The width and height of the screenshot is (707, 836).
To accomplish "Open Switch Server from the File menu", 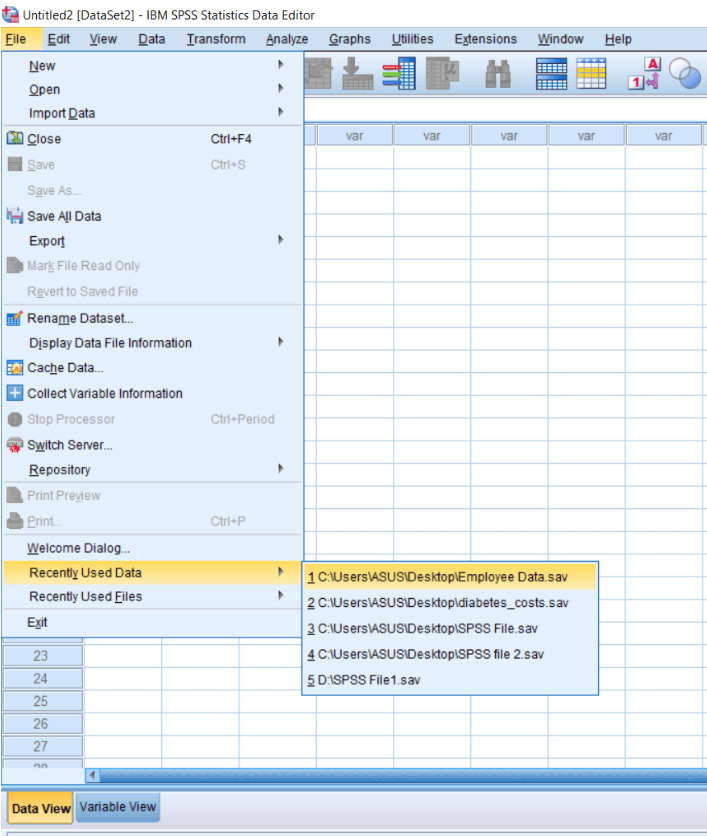I will coord(69,445).
